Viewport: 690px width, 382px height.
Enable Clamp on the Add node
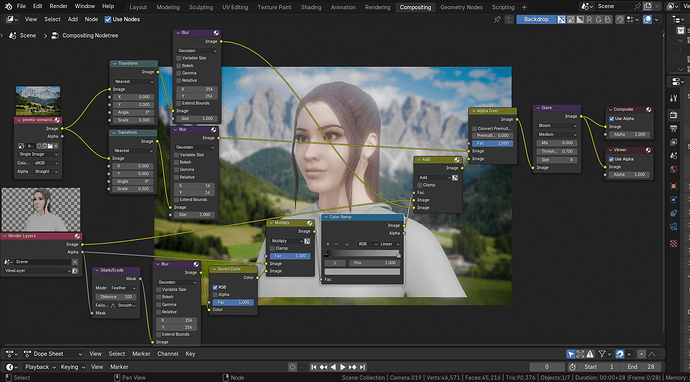coord(419,185)
